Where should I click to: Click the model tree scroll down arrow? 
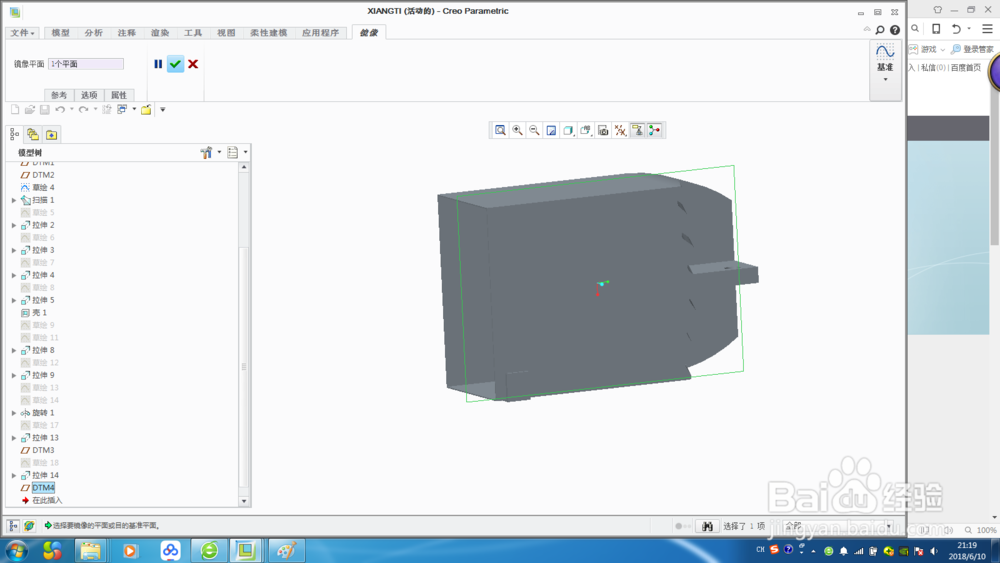244,501
